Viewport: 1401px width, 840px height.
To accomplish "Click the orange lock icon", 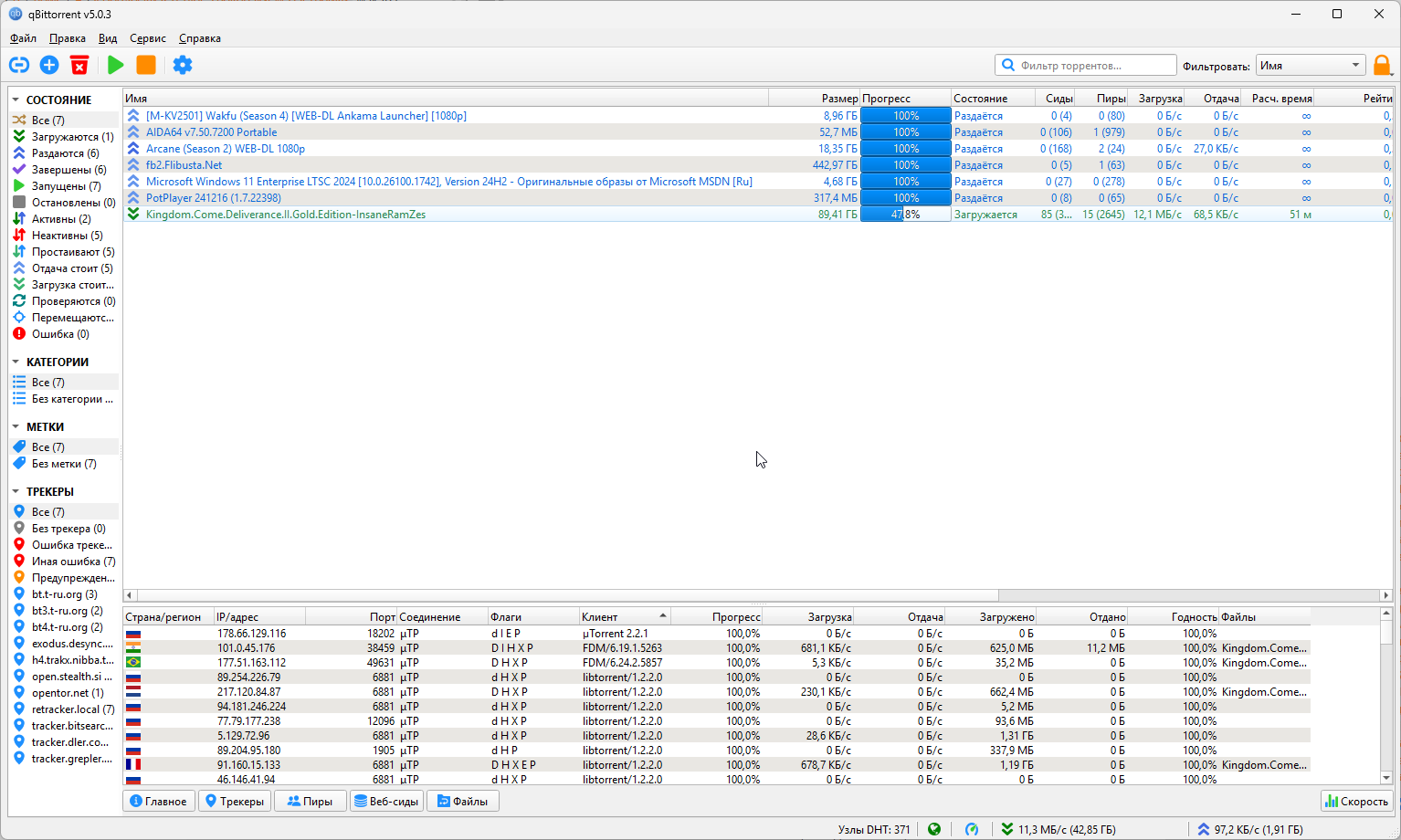I will (1382, 65).
